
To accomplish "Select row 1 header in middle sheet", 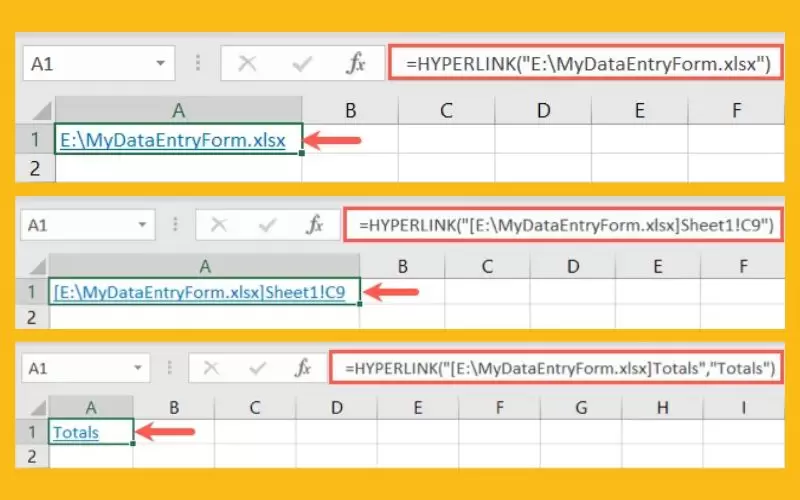I will pyautogui.click(x=32, y=292).
